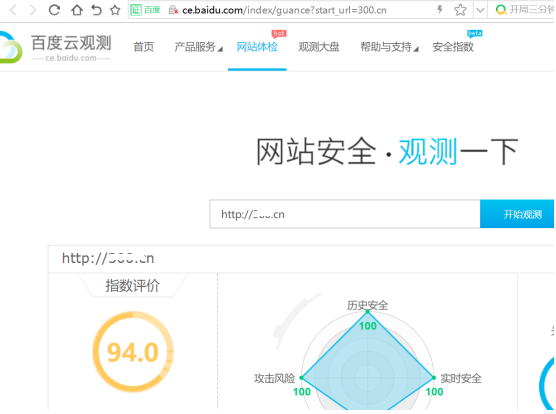Click the result URL heading text

(108, 258)
